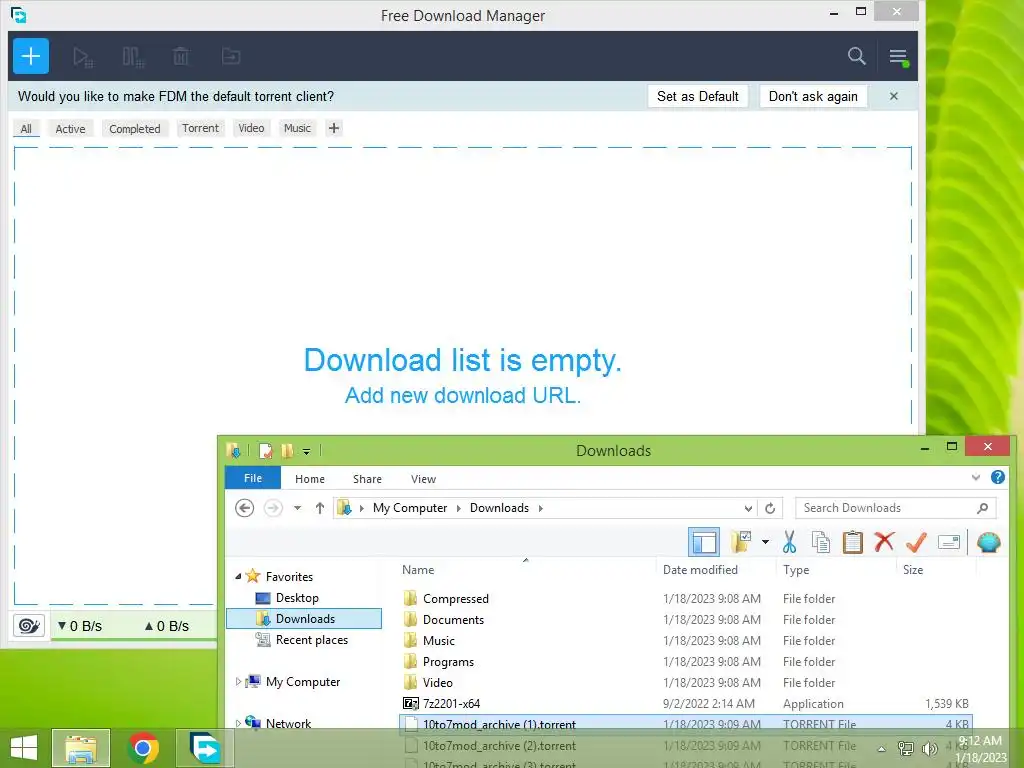Open the Windows Start button
This screenshot has width=1024, height=768.
click(24, 748)
